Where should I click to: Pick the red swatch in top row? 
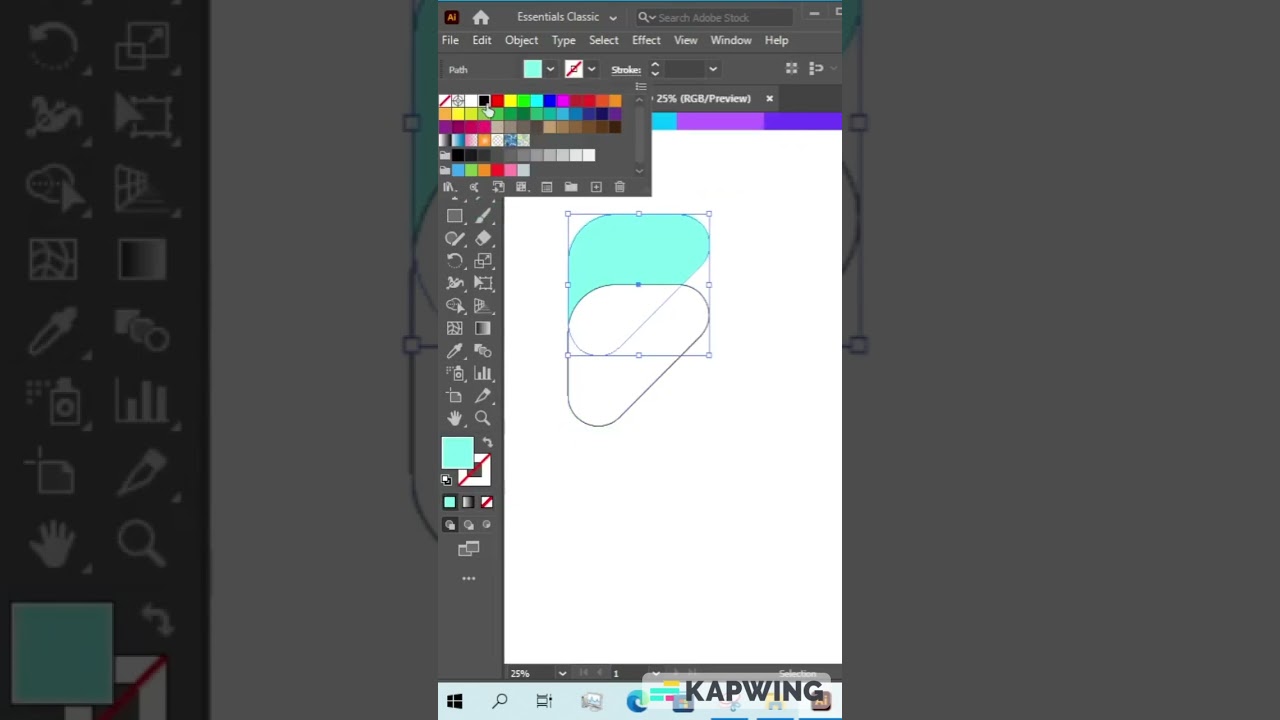coord(497,101)
